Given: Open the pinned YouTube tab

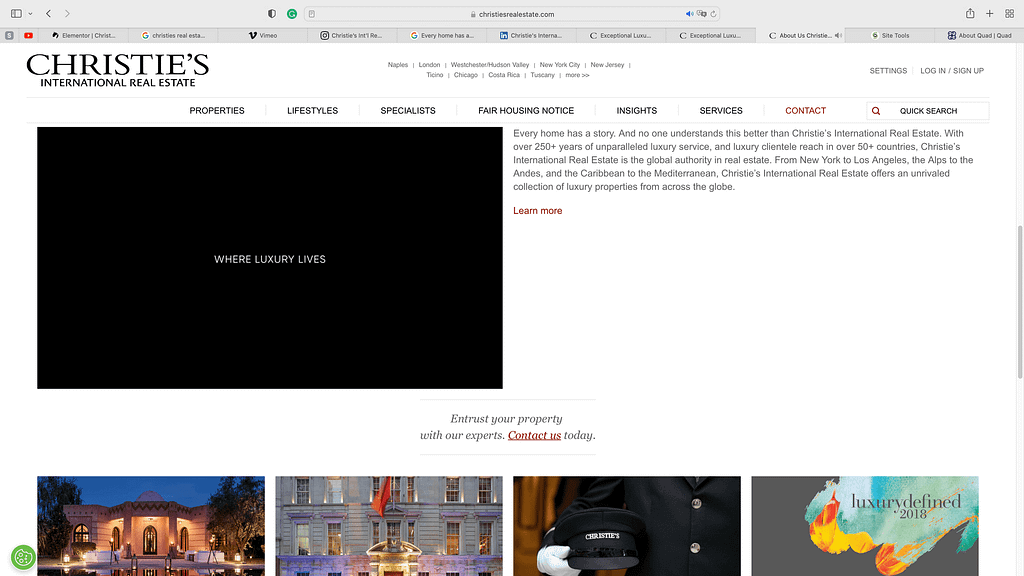Looking at the screenshot, I should click(29, 35).
